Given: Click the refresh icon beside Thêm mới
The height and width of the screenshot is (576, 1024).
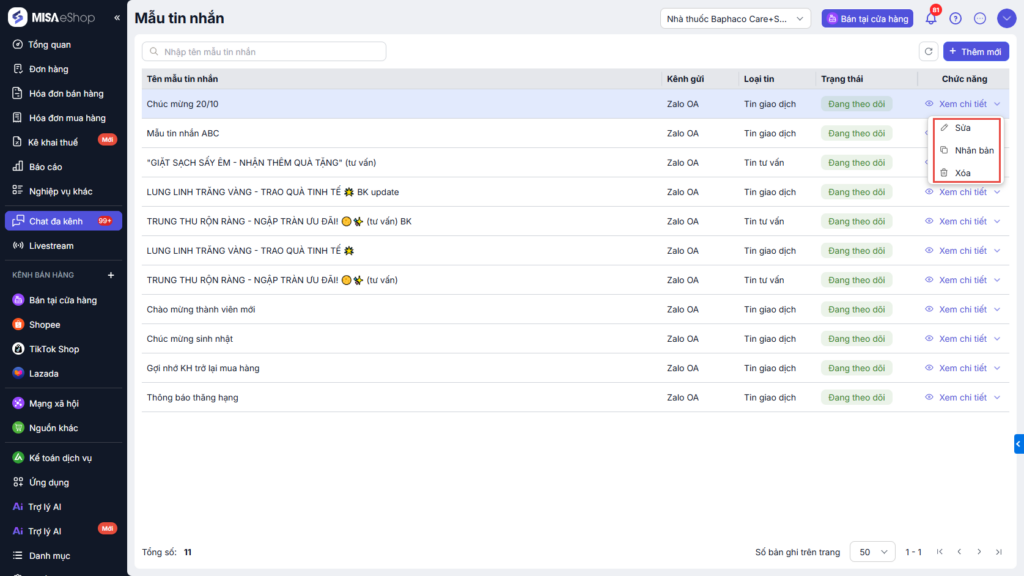Looking at the screenshot, I should click(x=928, y=51).
